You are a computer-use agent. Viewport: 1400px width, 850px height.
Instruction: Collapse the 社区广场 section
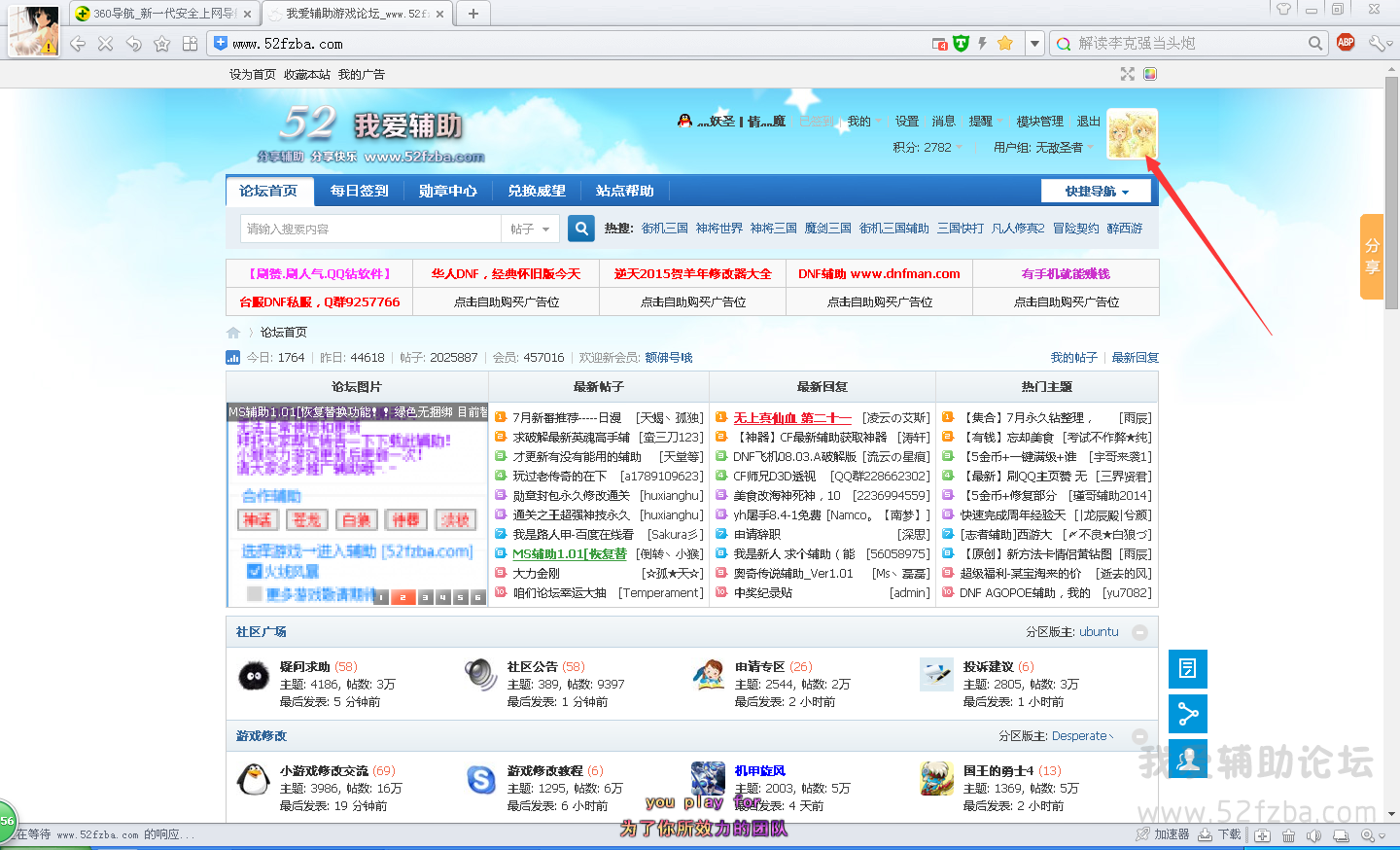[x=1139, y=632]
